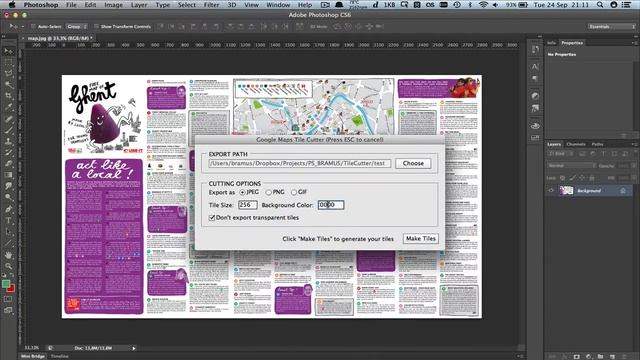Switch to the Paths tab

(x=598, y=144)
